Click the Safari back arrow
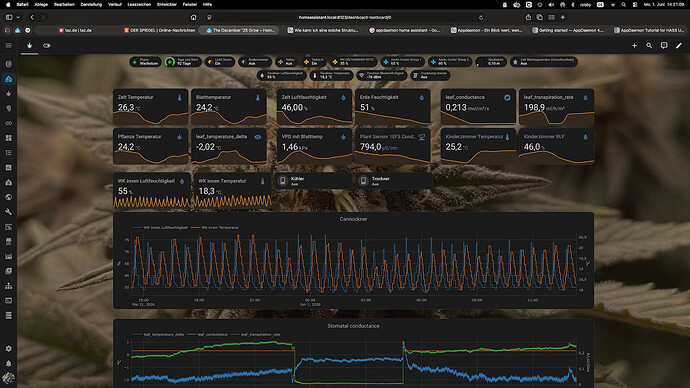690x388 pixels. coord(32,18)
